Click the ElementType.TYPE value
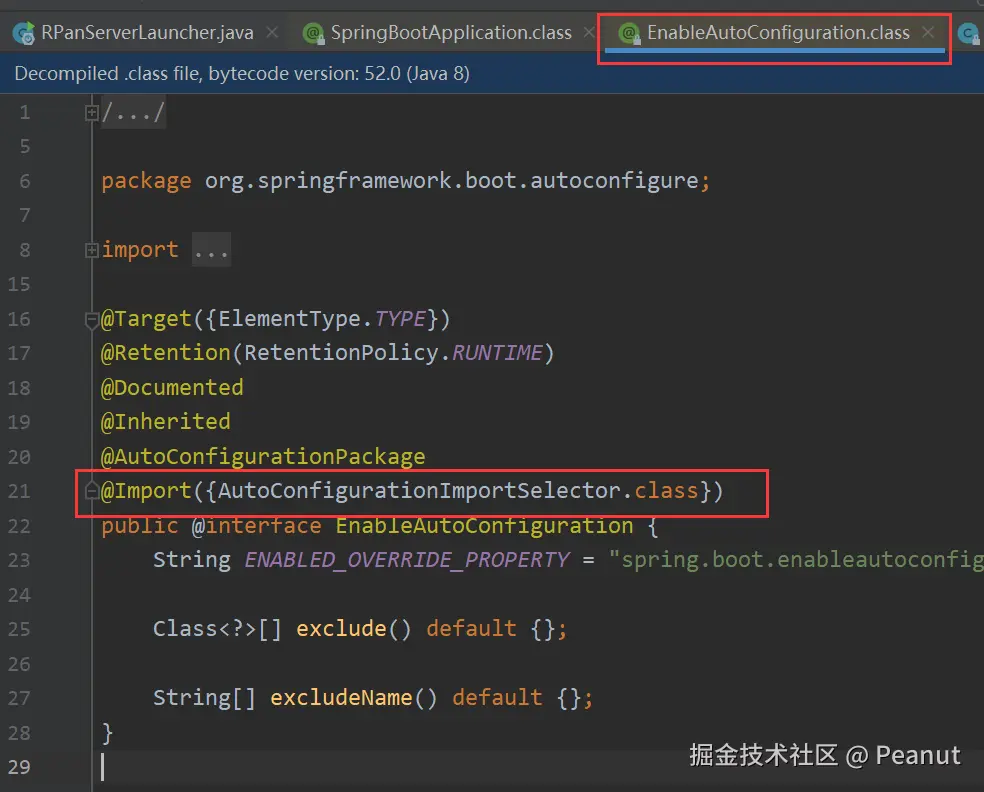Image resolution: width=984 pixels, height=792 pixels. [322, 319]
